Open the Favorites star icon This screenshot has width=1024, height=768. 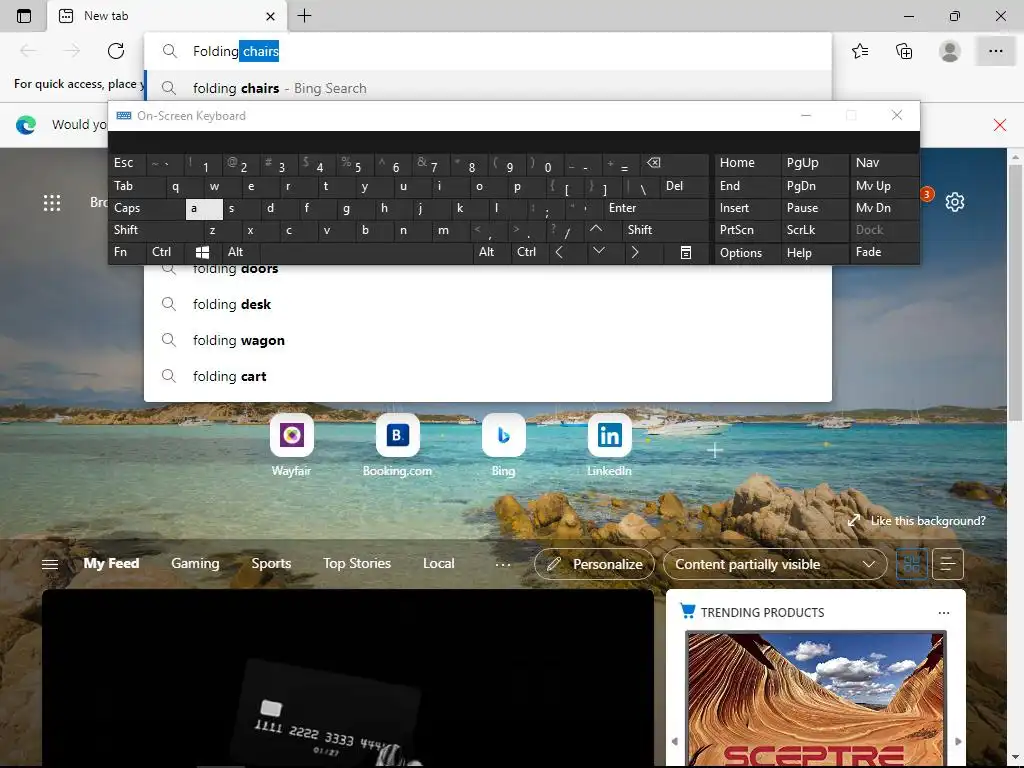pyautogui.click(x=860, y=51)
